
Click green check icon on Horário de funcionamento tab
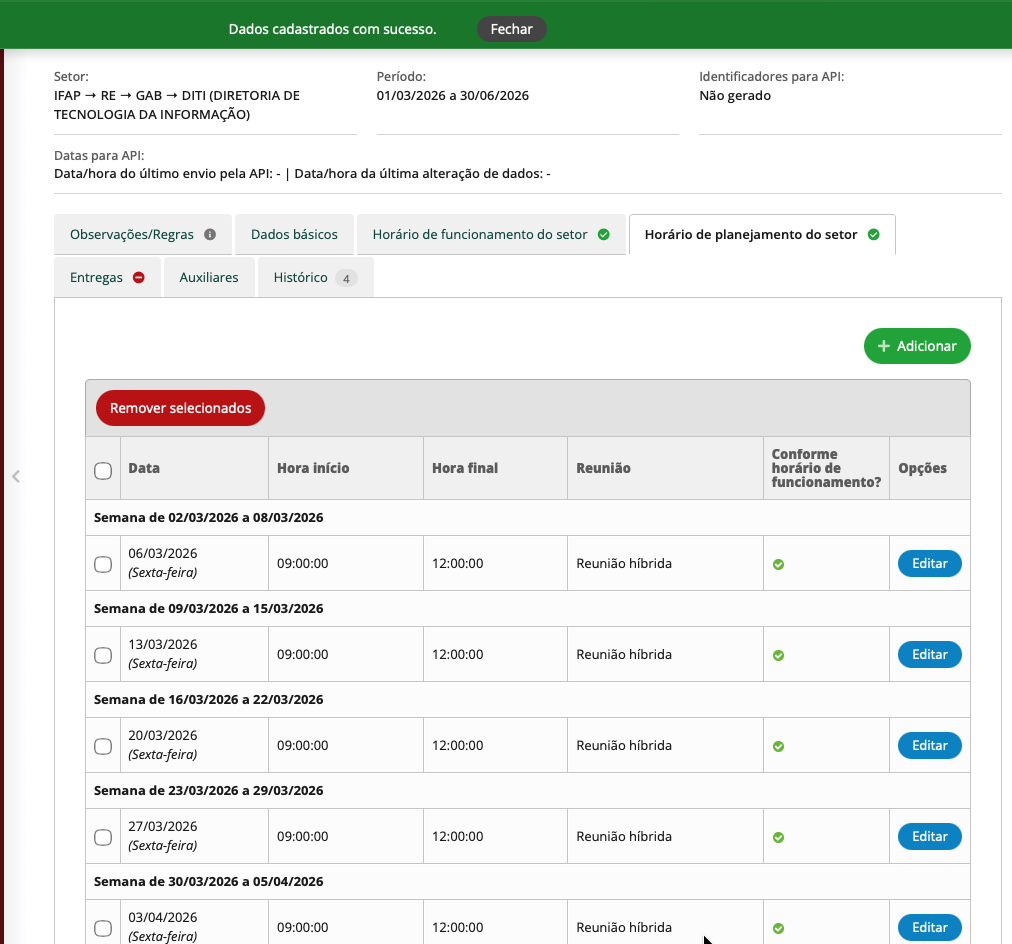click(x=603, y=235)
